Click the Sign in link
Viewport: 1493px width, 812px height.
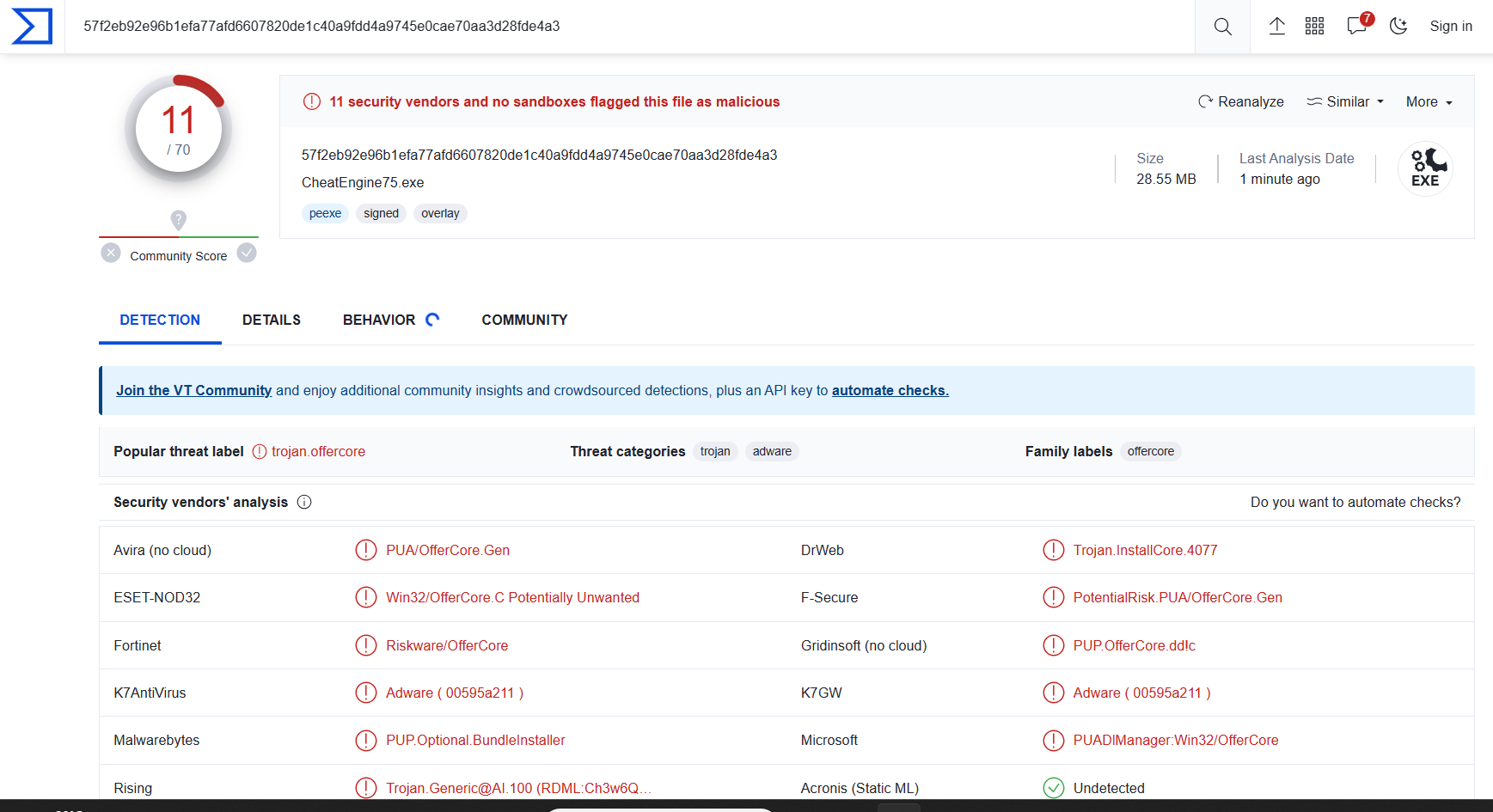coord(1451,26)
